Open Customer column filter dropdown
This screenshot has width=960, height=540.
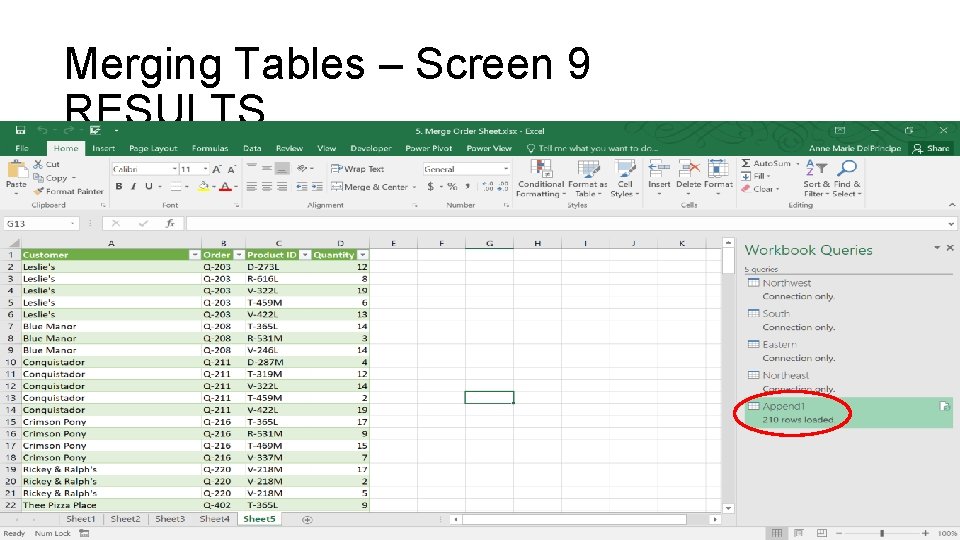click(194, 255)
